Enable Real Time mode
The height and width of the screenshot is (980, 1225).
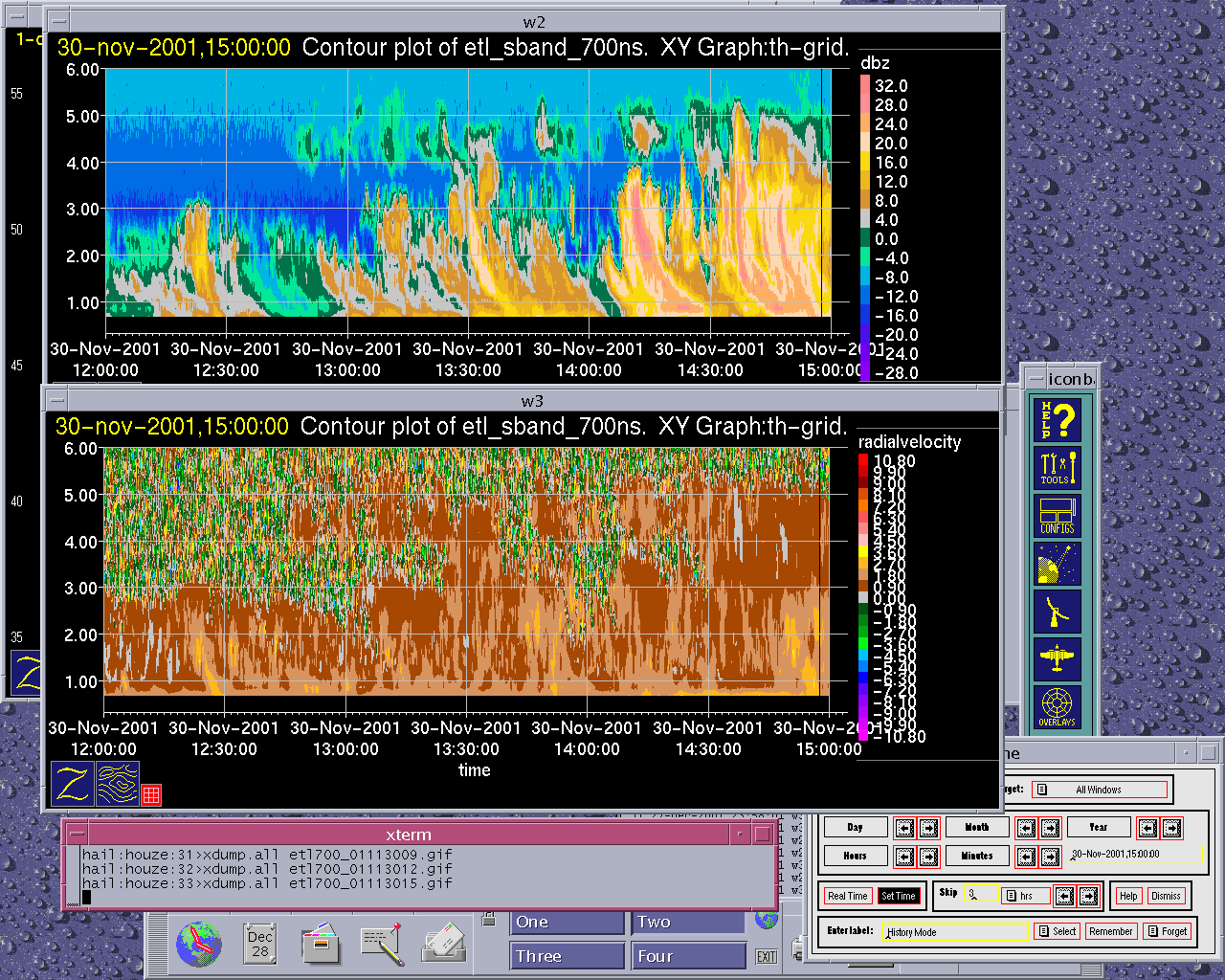click(848, 896)
